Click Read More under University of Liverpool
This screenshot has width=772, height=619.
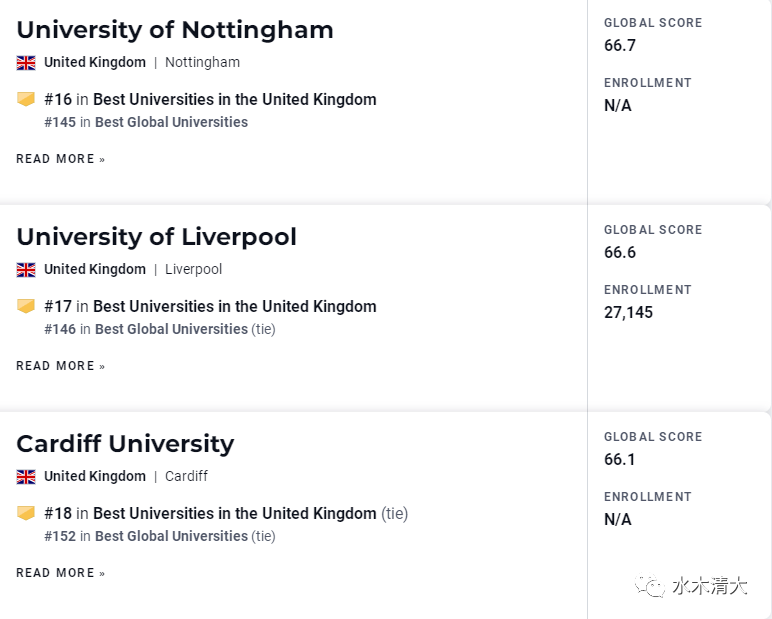[x=61, y=366]
